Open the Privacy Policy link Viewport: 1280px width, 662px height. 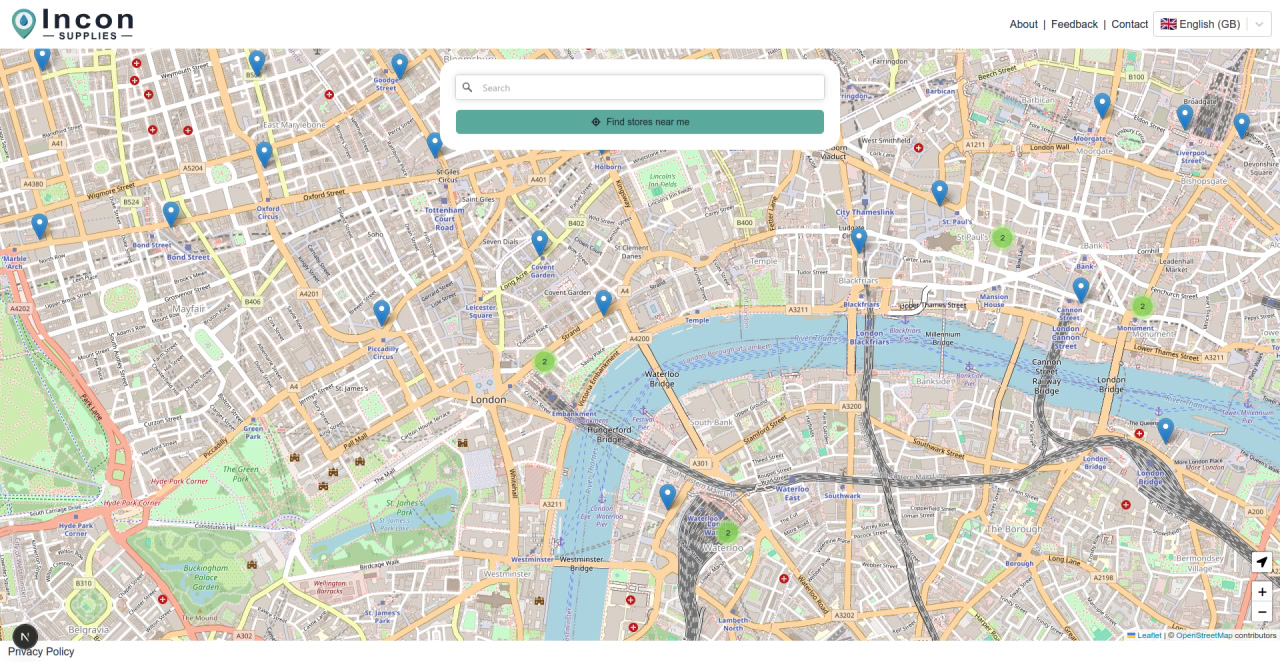[x=41, y=652]
